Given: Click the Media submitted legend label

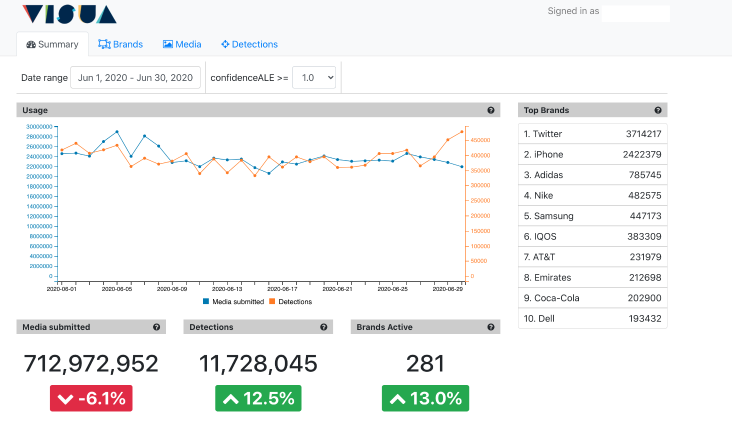Looking at the screenshot, I should click(x=238, y=302).
